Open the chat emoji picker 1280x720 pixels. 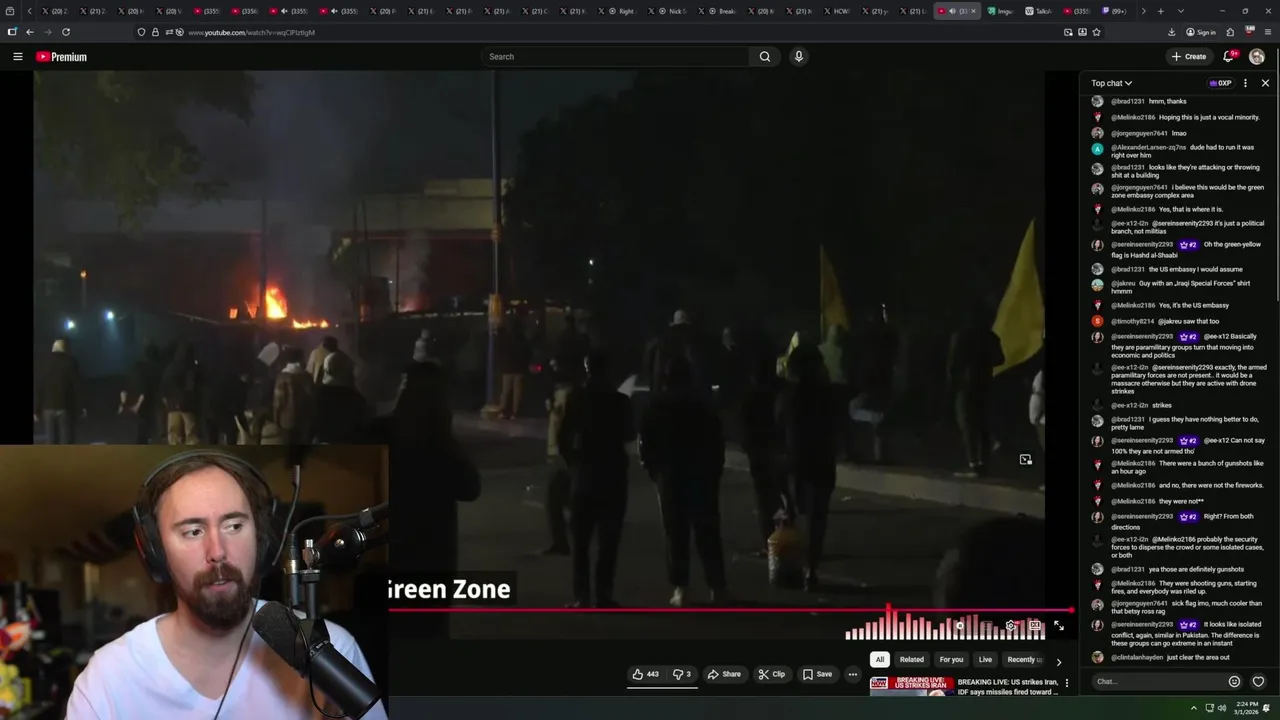[x=1234, y=682]
